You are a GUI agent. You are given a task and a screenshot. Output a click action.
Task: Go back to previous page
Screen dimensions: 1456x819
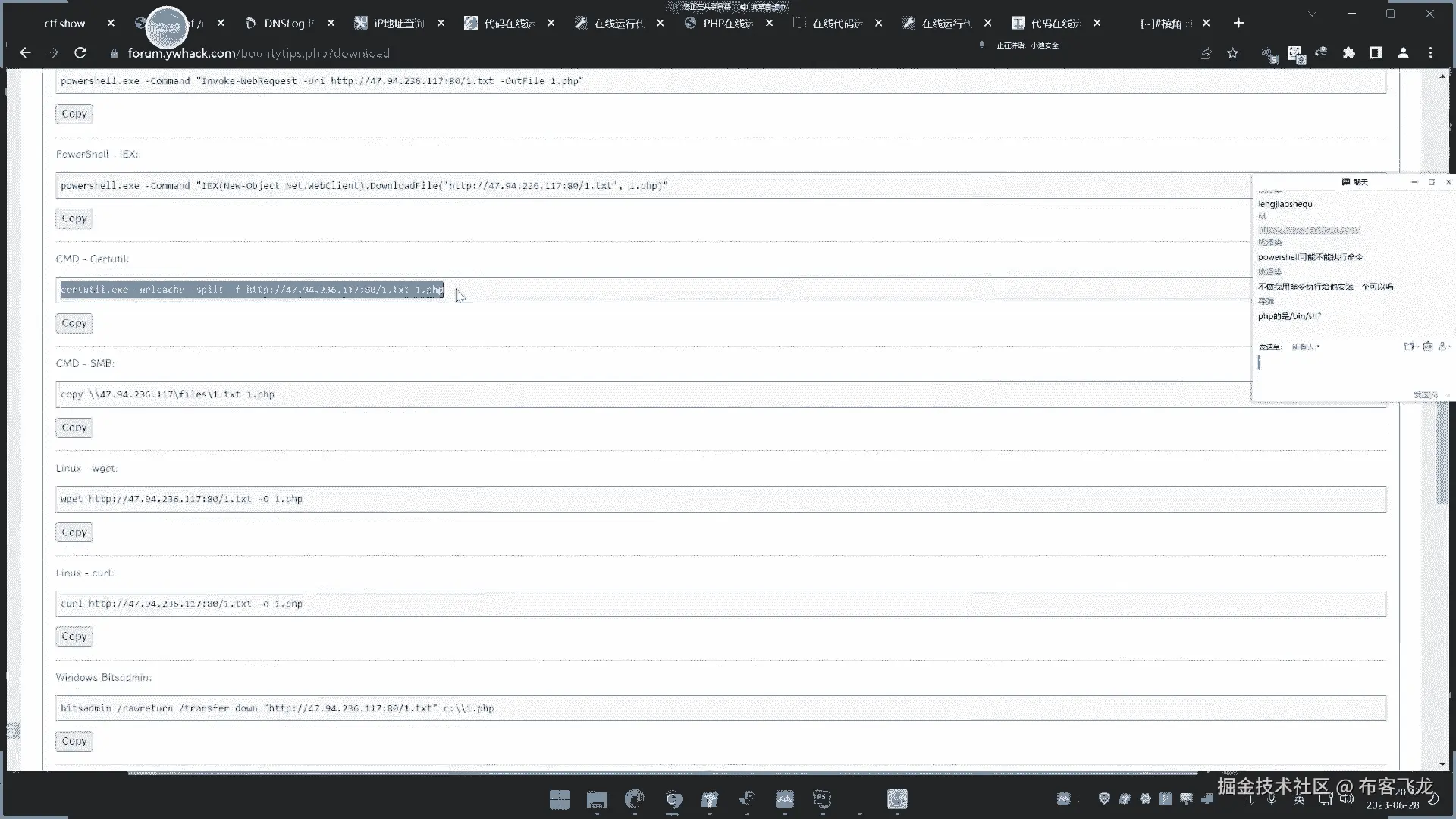[25, 53]
